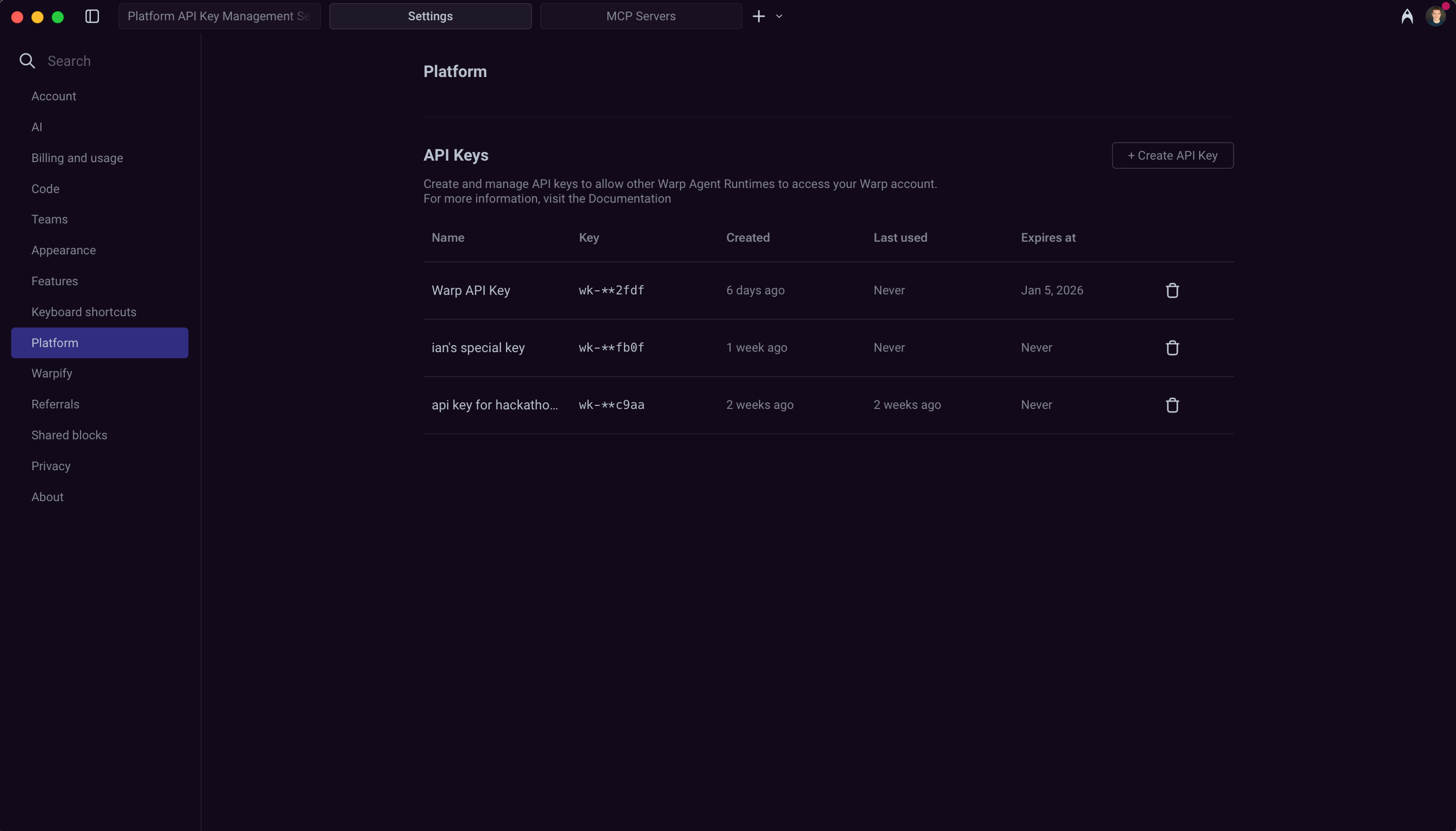Screen dimensions: 1456x831
Task: Remove the hackathon API key via trash icon
Action: [1172, 405]
